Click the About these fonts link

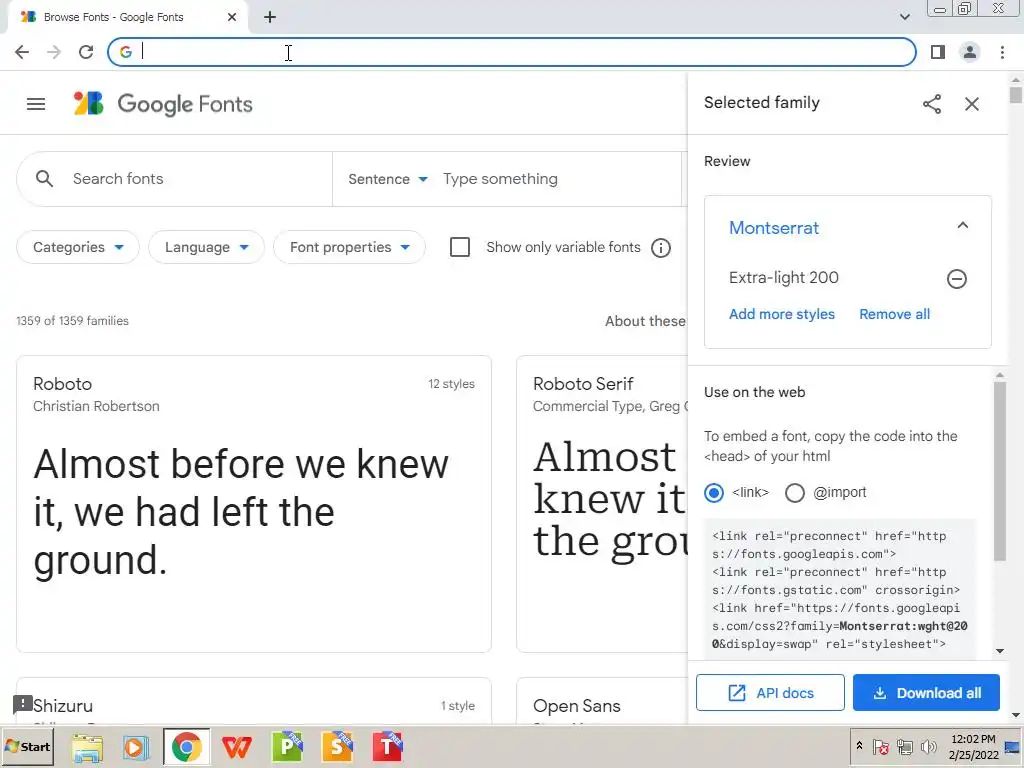tap(645, 321)
